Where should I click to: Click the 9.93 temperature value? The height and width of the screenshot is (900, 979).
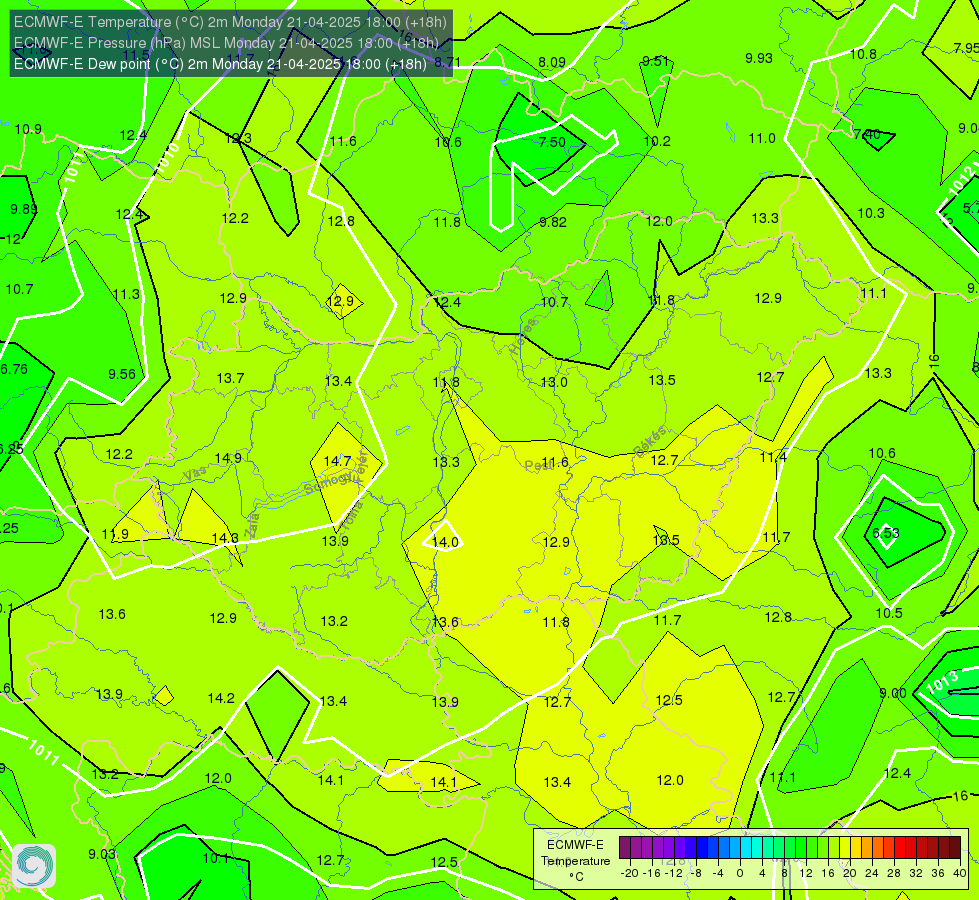tap(759, 58)
